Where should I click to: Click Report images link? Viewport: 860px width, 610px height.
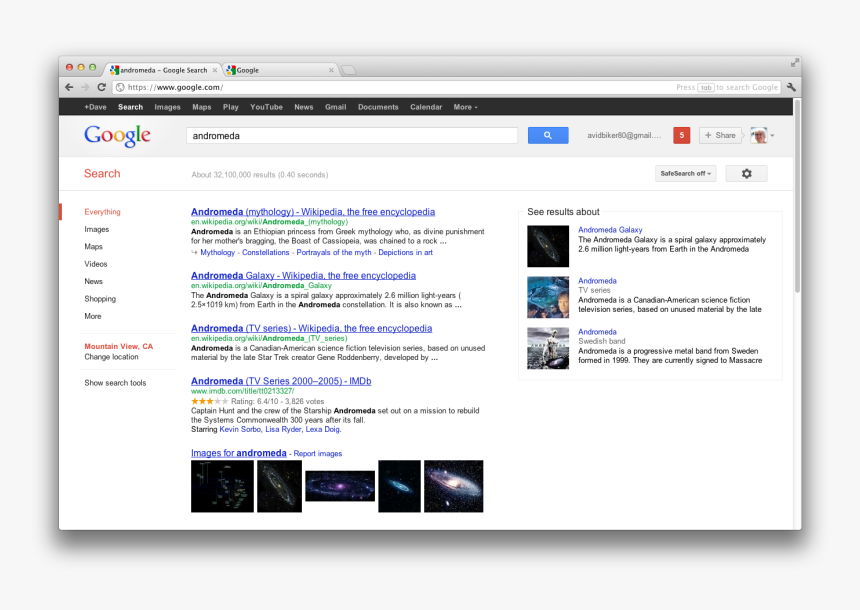click(318, 454)
